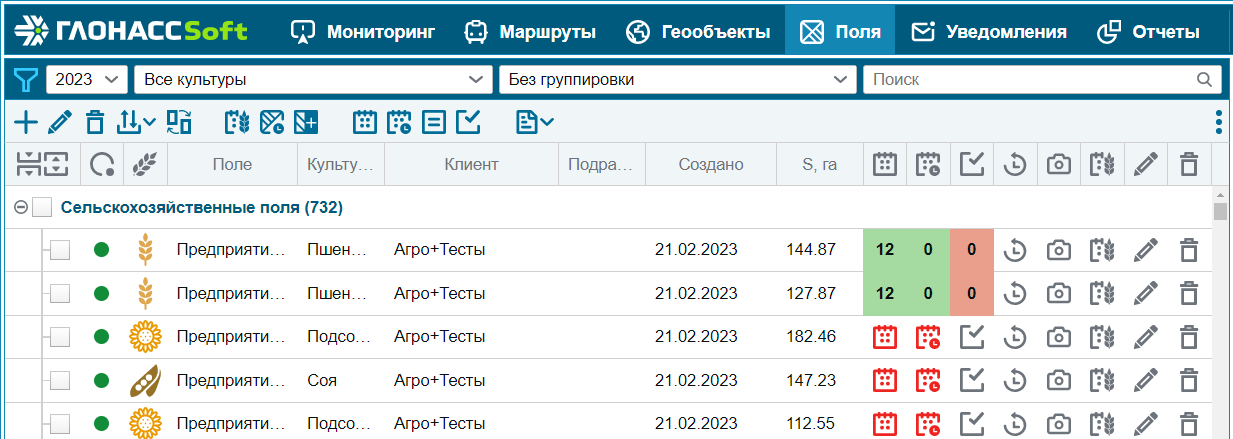Switch to the Мониторинг tab
The width and height of the screenshot is (1233, 439).
coord(363,31)
